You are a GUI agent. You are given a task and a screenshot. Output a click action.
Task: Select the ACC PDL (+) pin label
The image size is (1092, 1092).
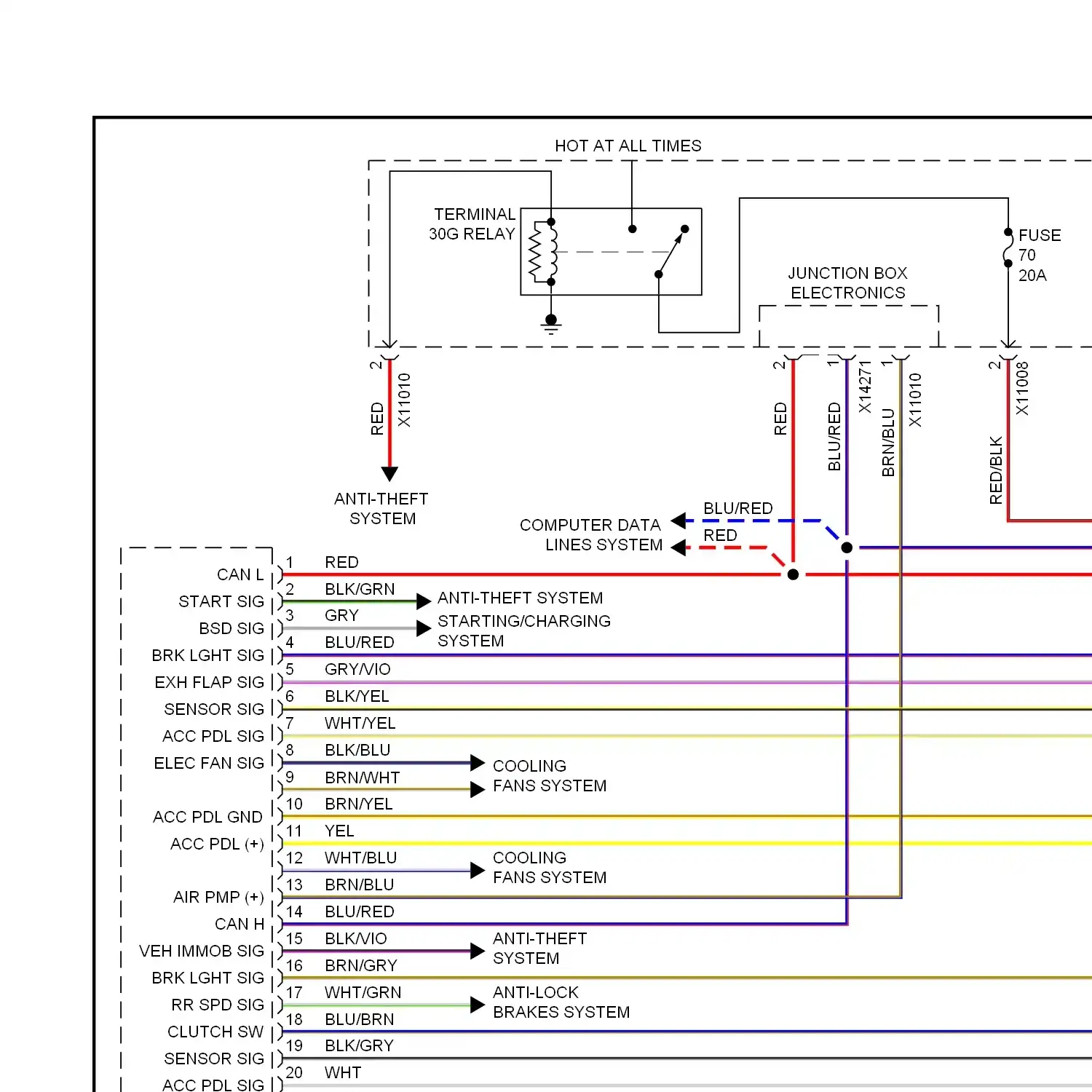coord(217,844)
